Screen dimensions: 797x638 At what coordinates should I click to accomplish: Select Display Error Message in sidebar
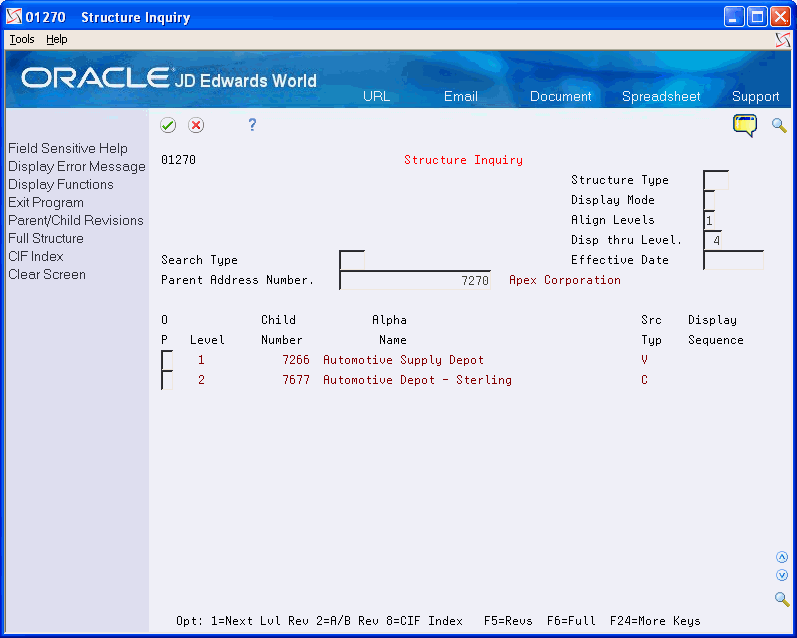click(x=77, y=166)
